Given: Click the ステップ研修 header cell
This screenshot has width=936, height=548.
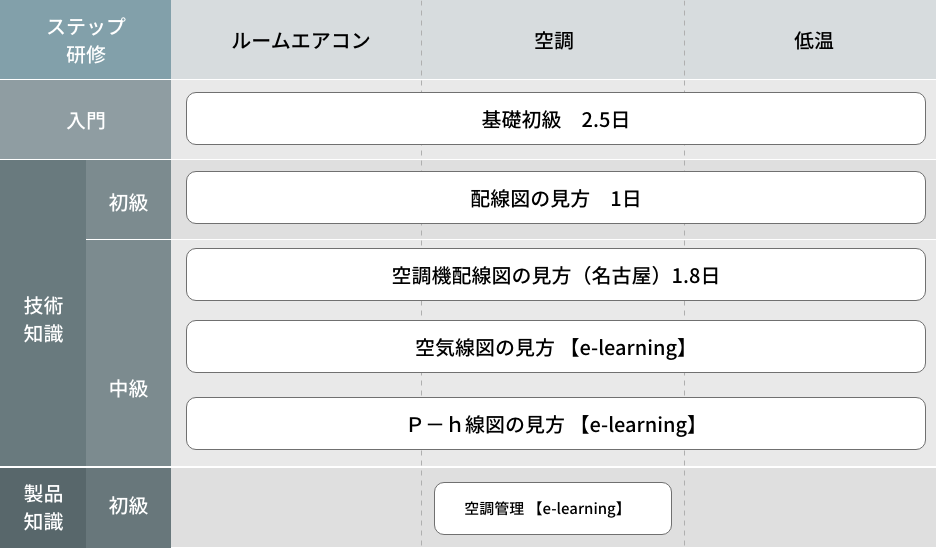Looking at the screenshot, I should click(x=85, y=40).
